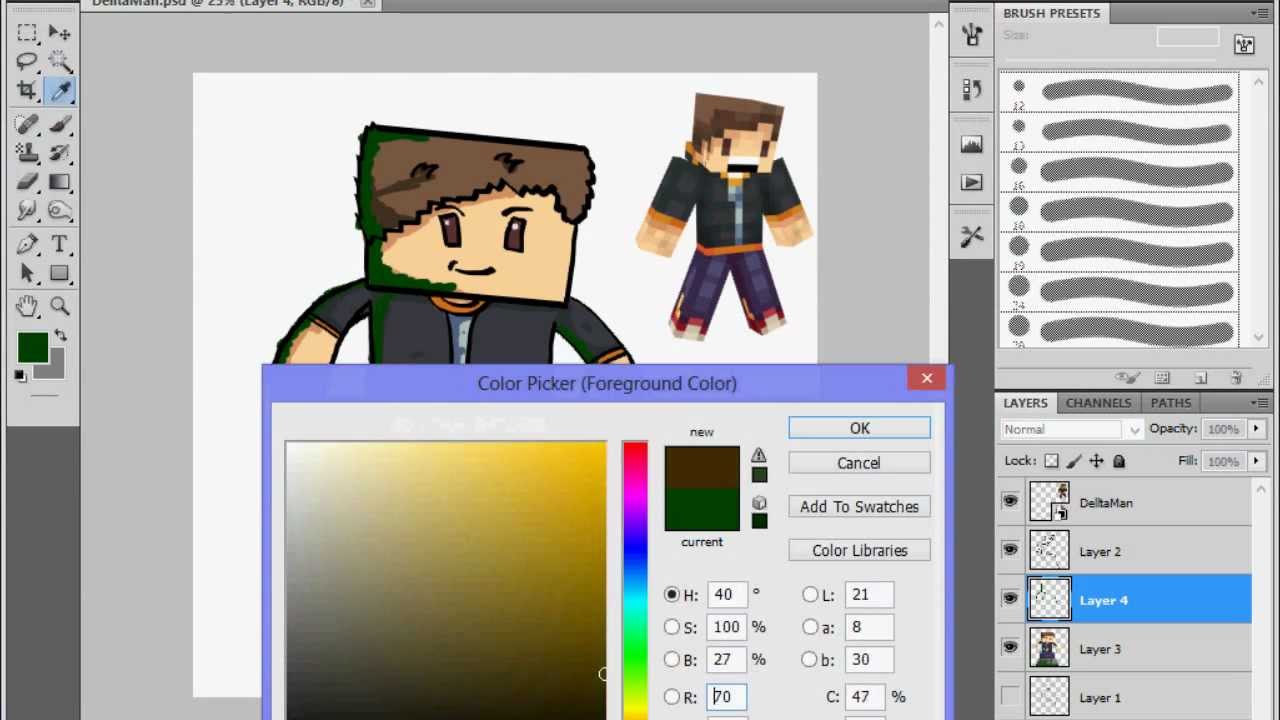Open Color Libraries
Image resolution: width=1280 pixels, height=720 pixels.
coord(860,551)
